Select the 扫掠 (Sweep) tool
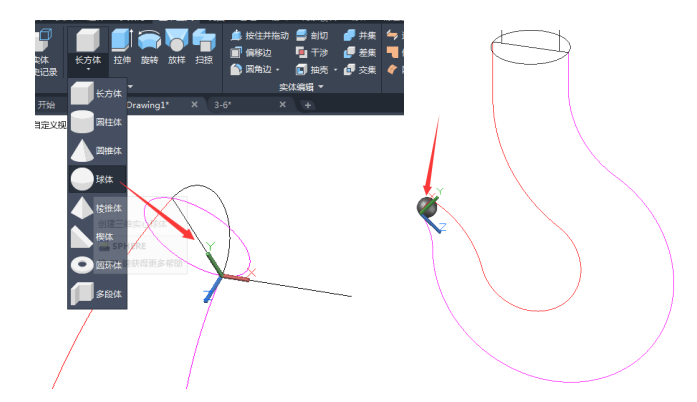 pos(204,46)
